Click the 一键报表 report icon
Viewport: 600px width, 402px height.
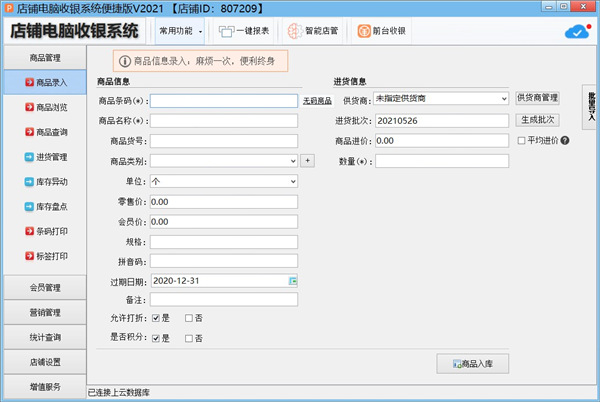tap(226, 31)
